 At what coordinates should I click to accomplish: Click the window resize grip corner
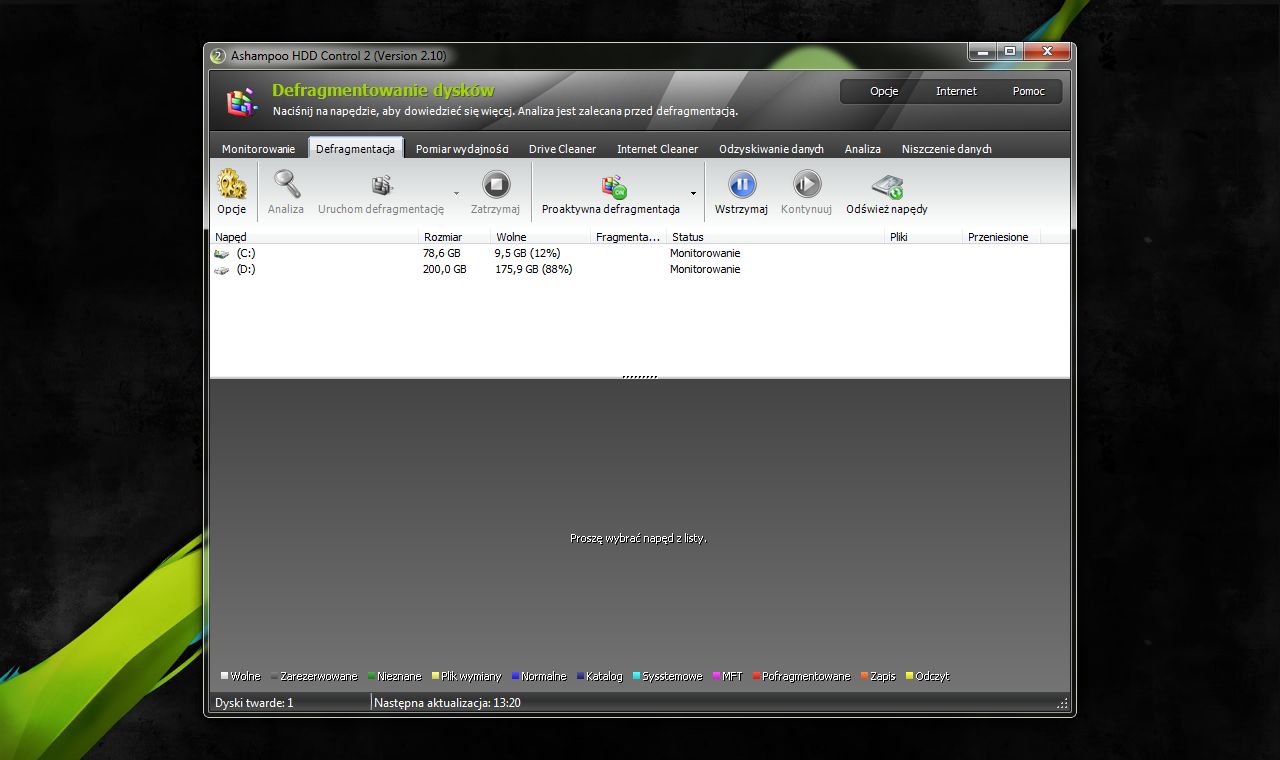tap(1062, 704)
